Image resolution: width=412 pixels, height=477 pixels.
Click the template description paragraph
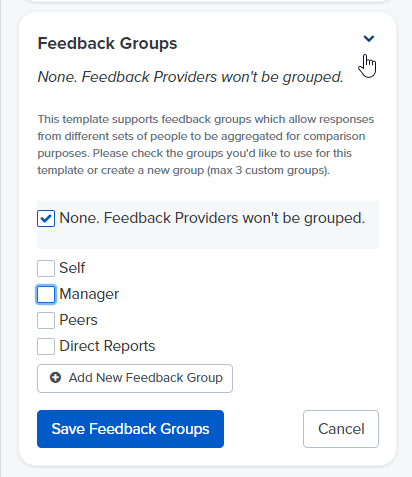206,145
